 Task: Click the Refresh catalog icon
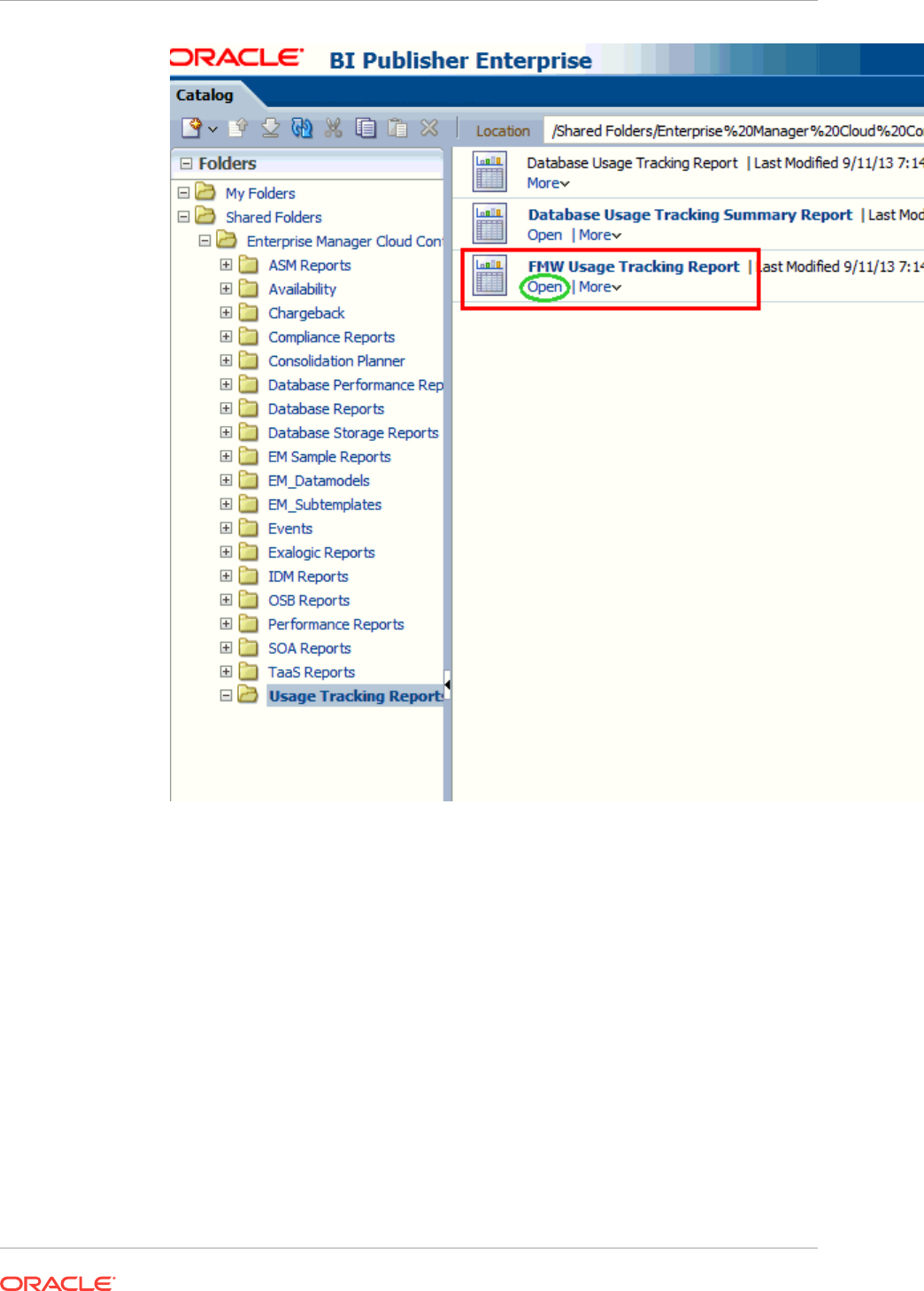[x=302, y=128]
